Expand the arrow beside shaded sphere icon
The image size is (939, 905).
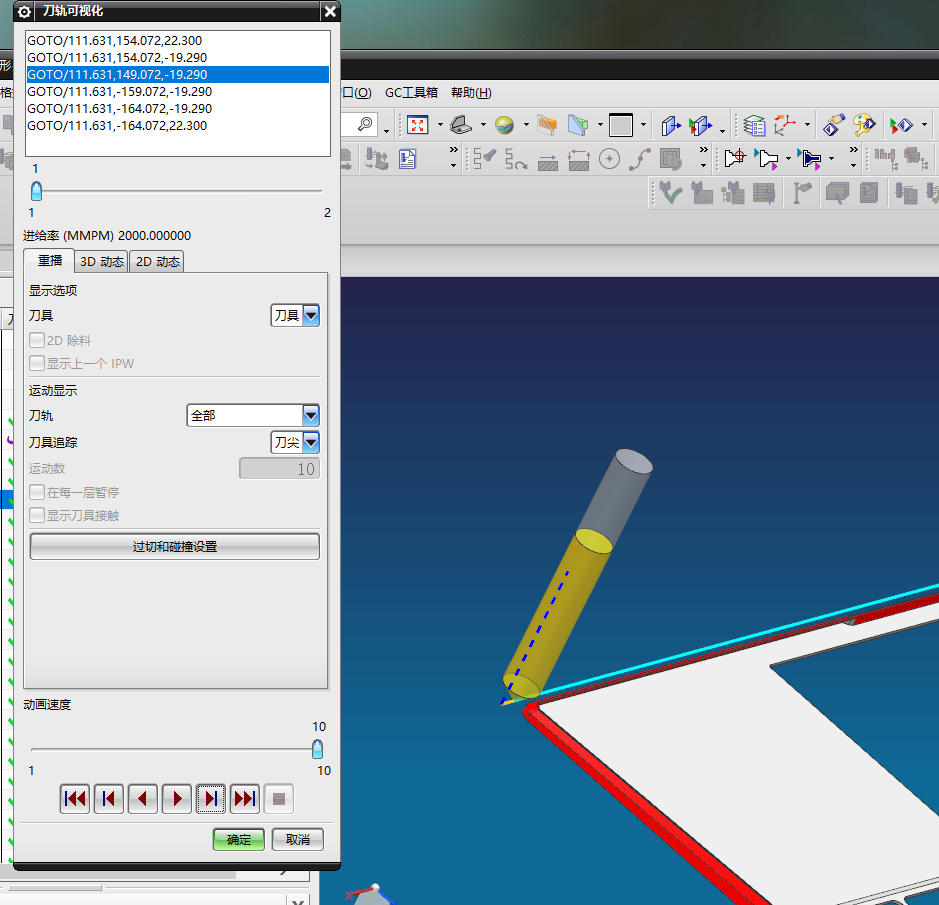[526, 125]
